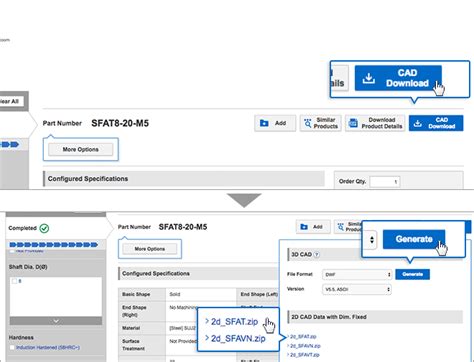The image size is (474, 362).
Task: Click CAD Download beside Download Product Details
Action: click(x=436, y=123)
